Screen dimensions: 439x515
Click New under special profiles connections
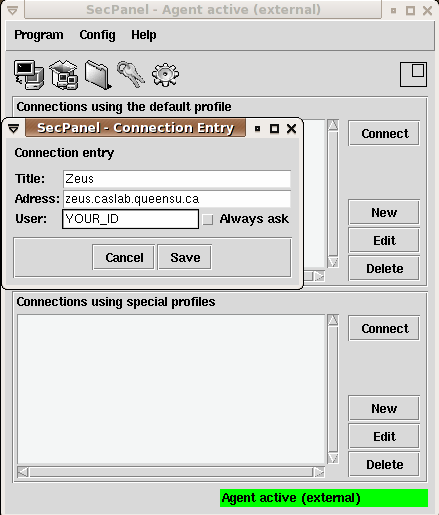point(384,408)
